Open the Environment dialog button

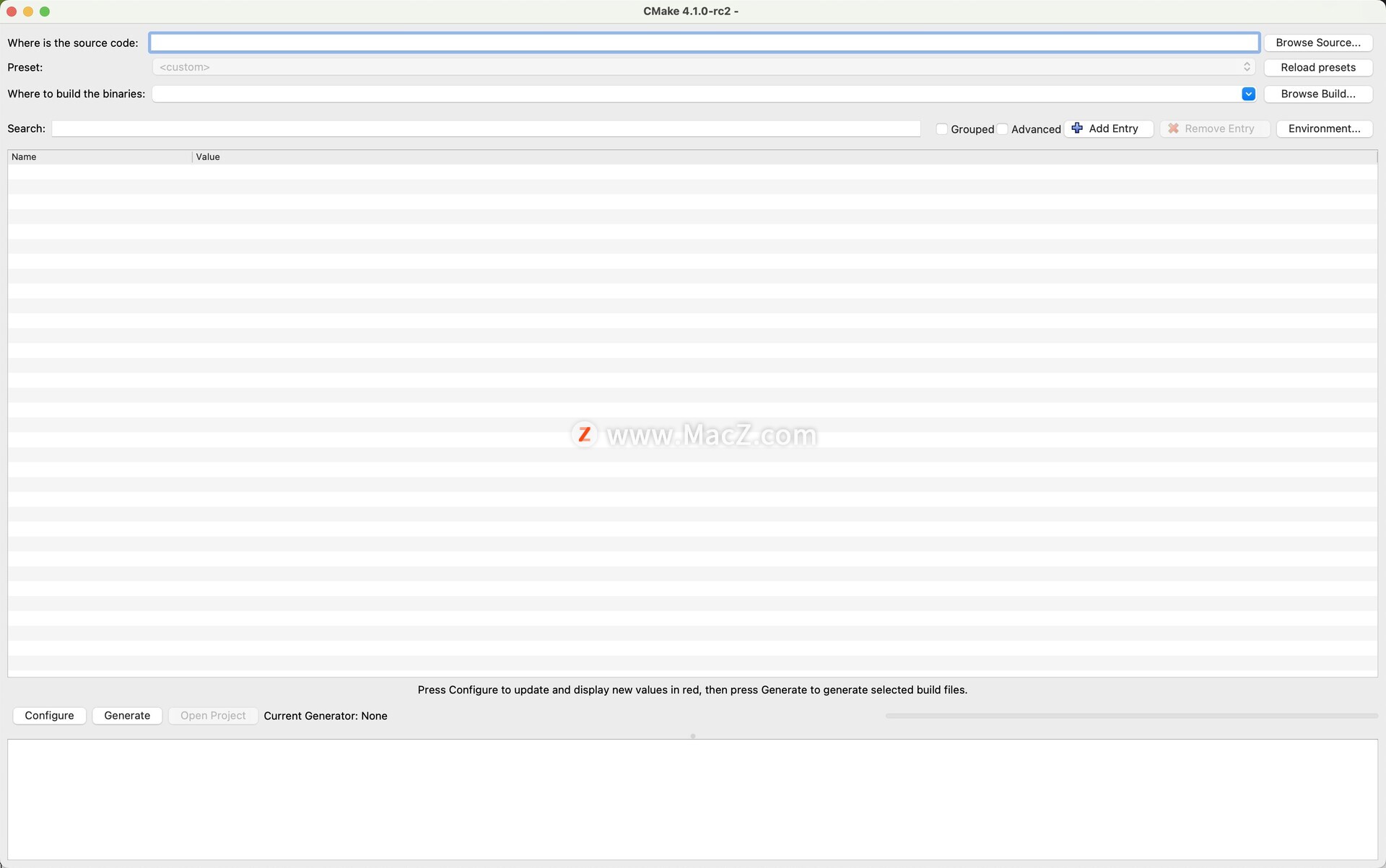click(x=1324, y=128)
